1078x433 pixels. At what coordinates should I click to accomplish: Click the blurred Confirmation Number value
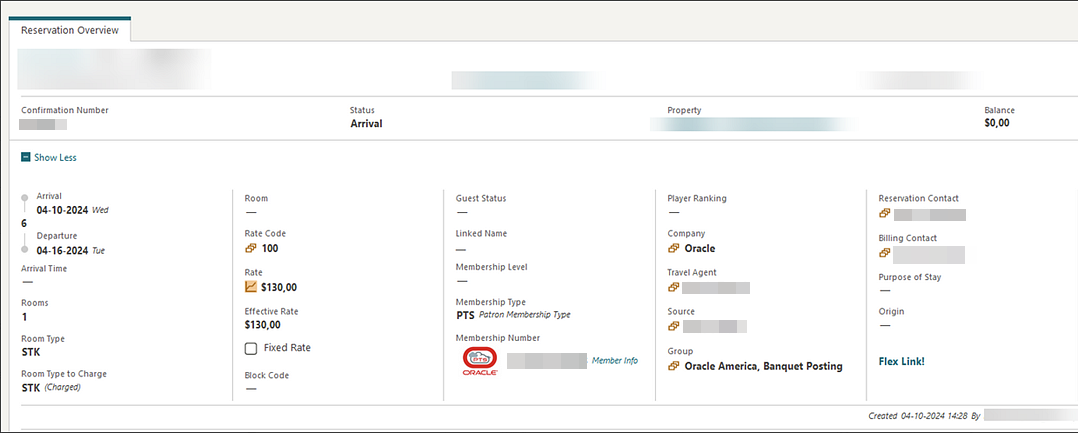click(43, 125)
